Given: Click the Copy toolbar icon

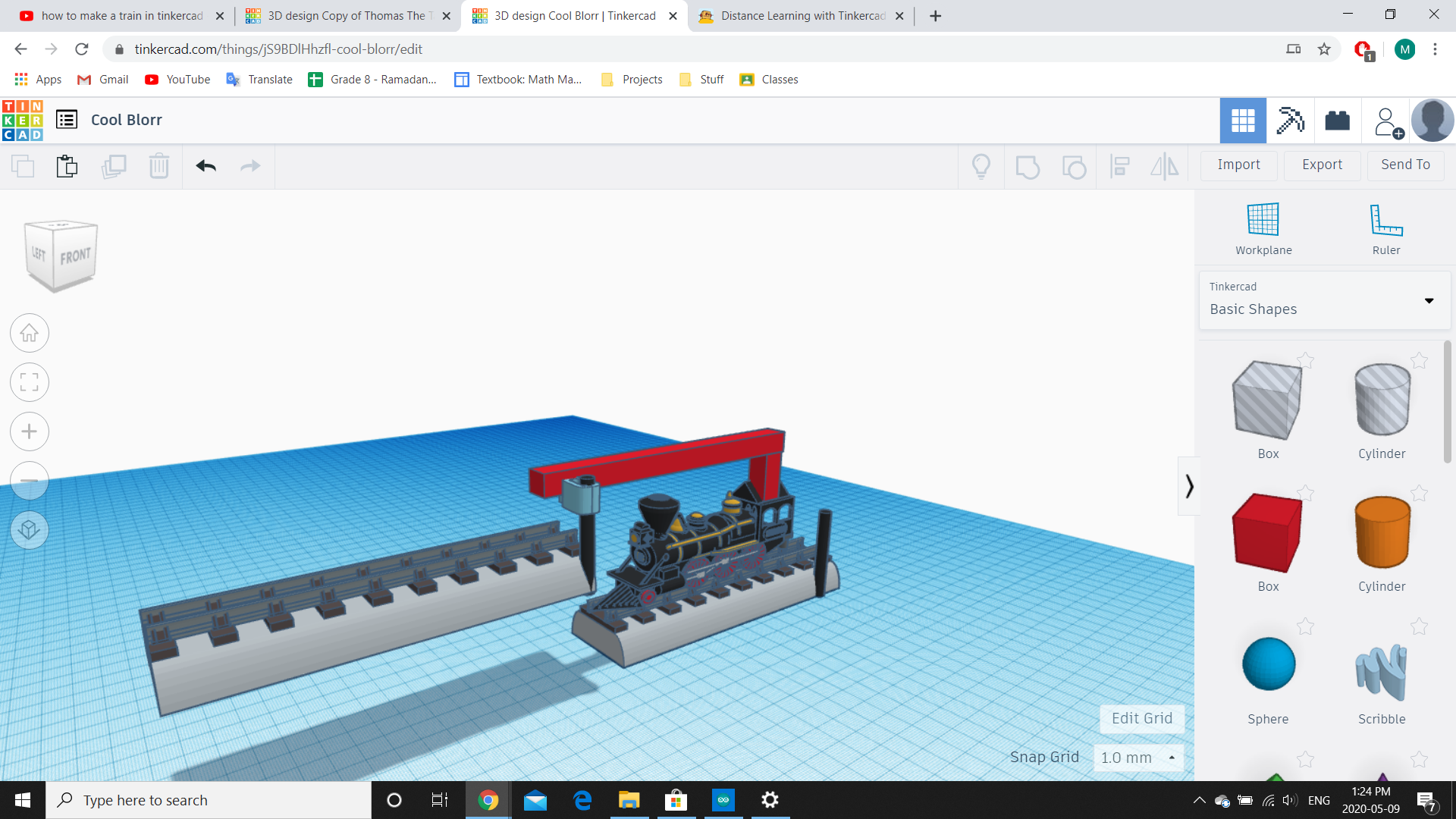Looking at the screenshot, I should [23, 166].
